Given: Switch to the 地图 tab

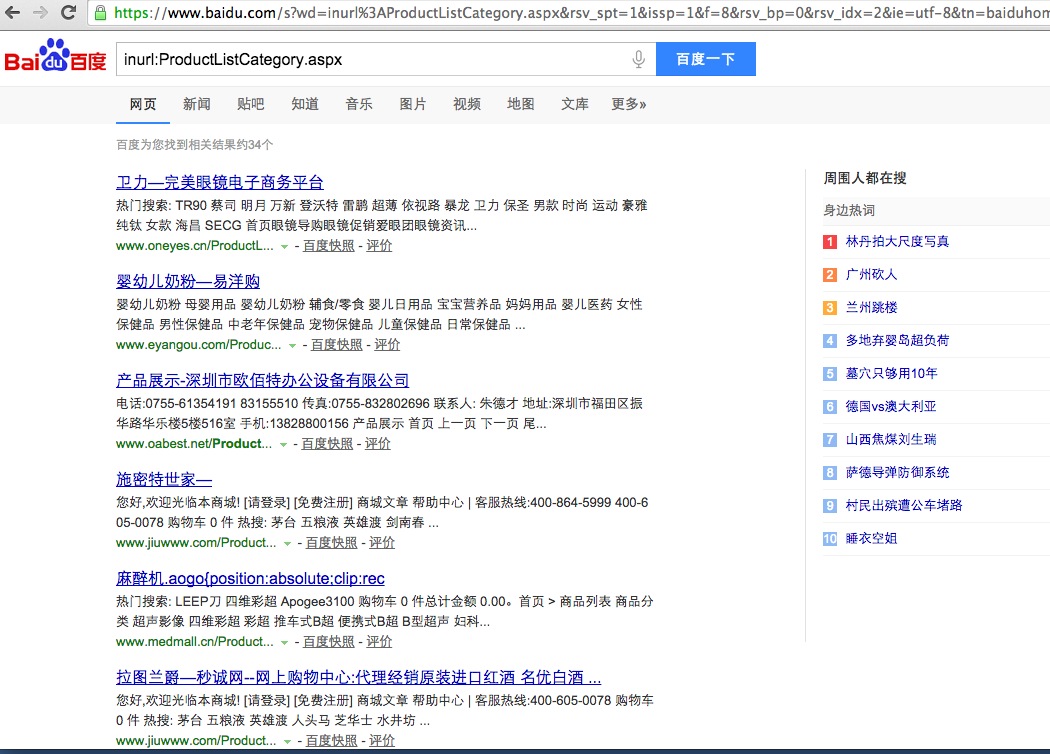Looking at the screenshot, I should tap(521, 104).
